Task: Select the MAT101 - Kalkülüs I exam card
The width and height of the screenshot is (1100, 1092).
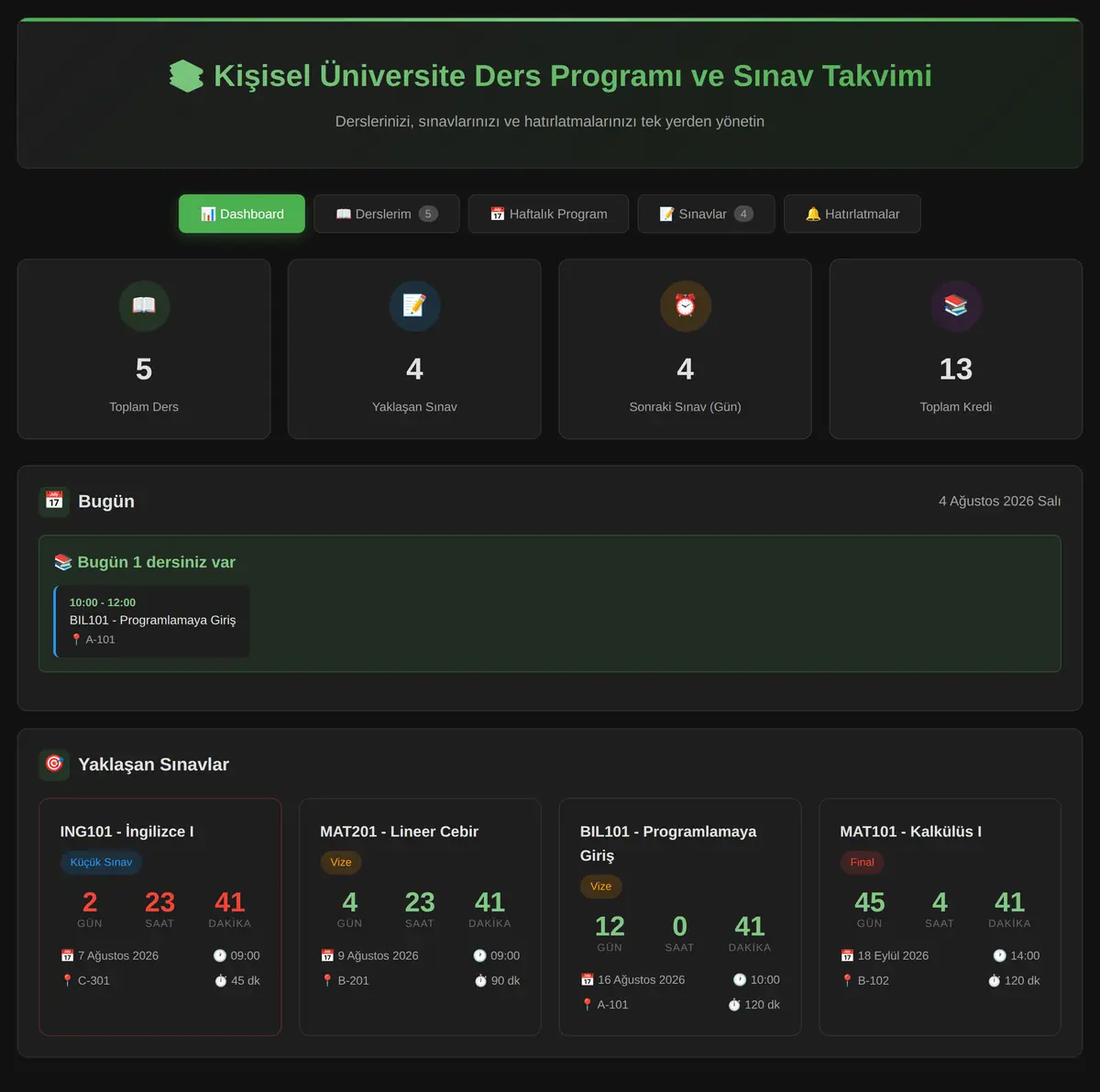Action: point(940,917)
